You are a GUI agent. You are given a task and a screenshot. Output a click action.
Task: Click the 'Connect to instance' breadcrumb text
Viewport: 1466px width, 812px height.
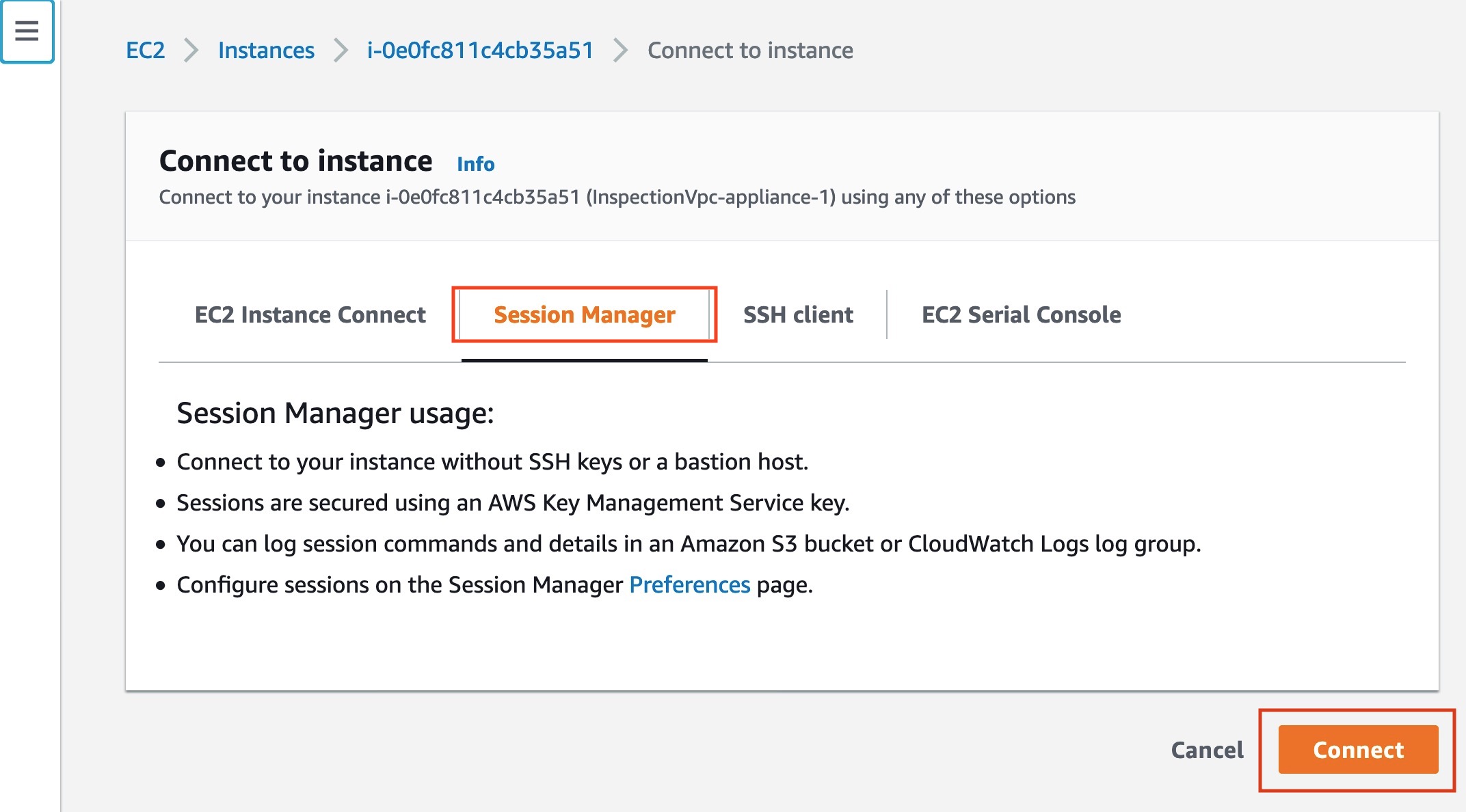coord(750,51)
